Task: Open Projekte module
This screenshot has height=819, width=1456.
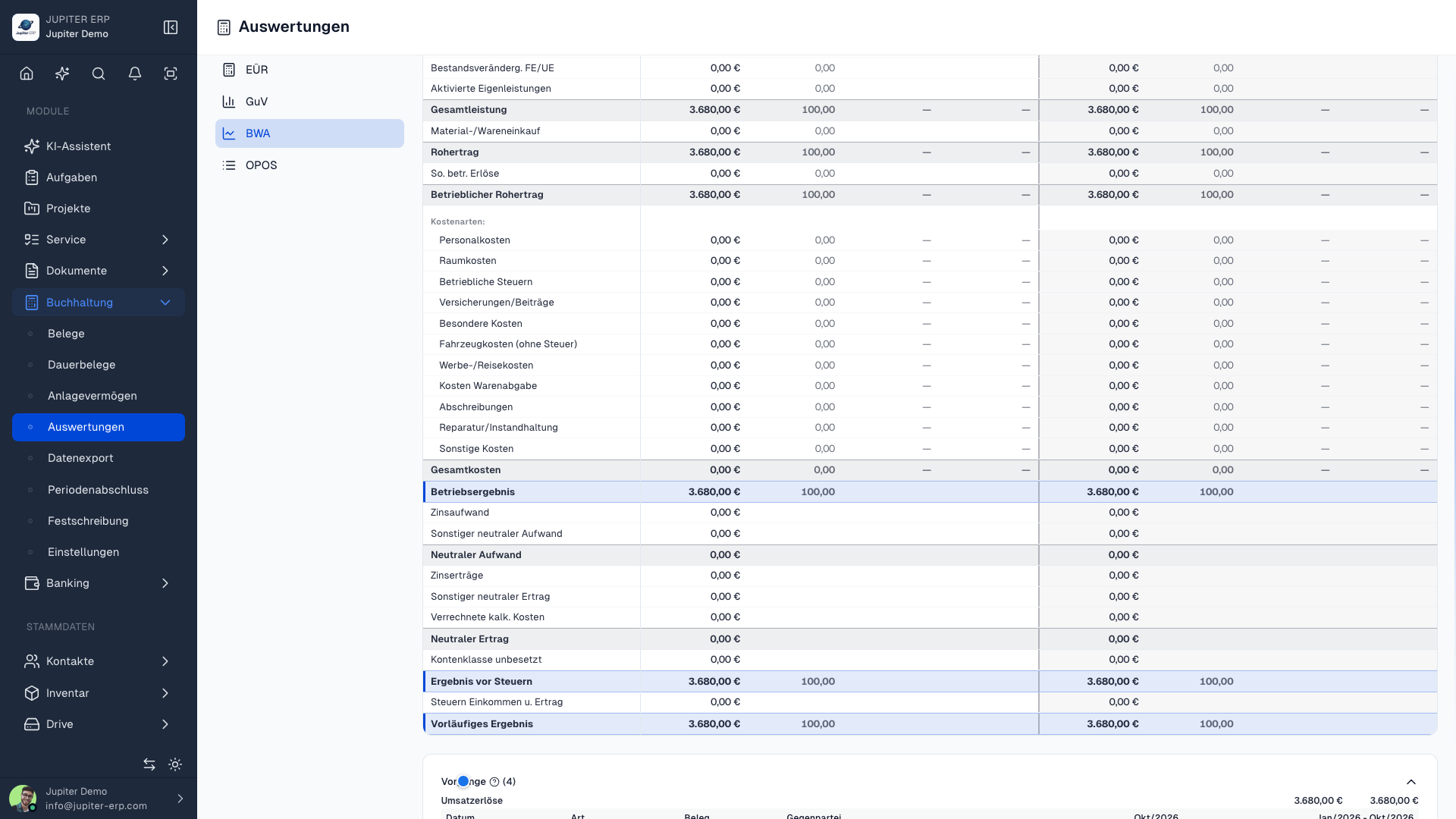Action: click(x=99, y=209)
